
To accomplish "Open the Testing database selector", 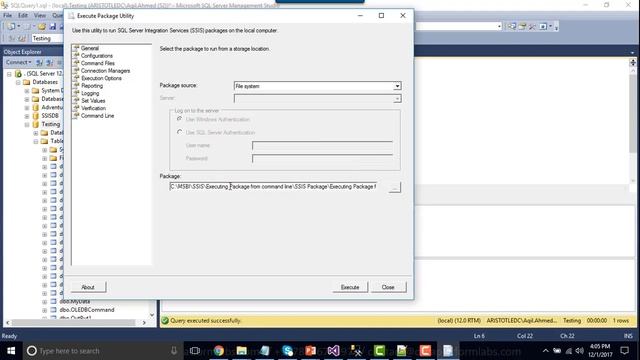I will [x=47, y=38].
